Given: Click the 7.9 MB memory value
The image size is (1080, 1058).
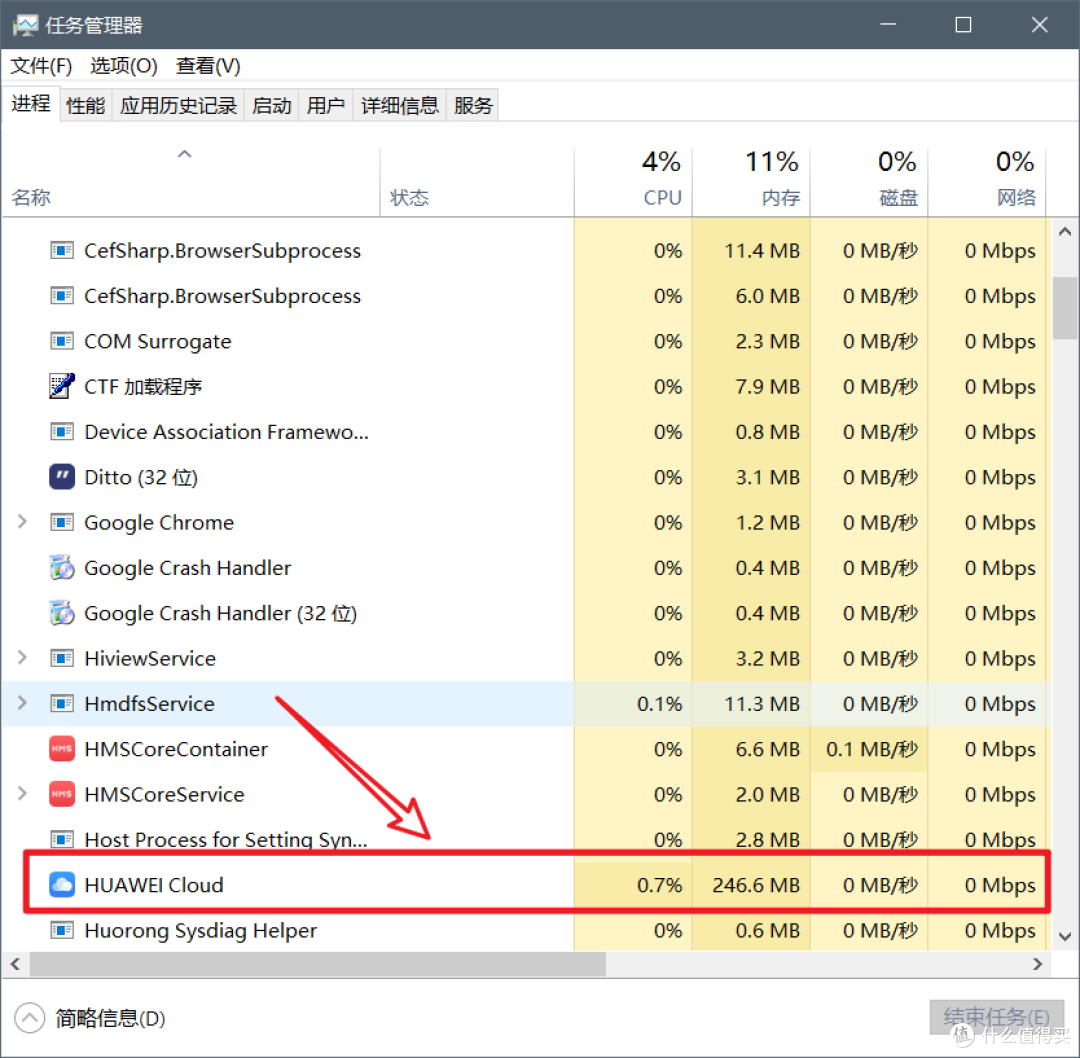Looking at the screenshot, I should click(x=767, y=386).
